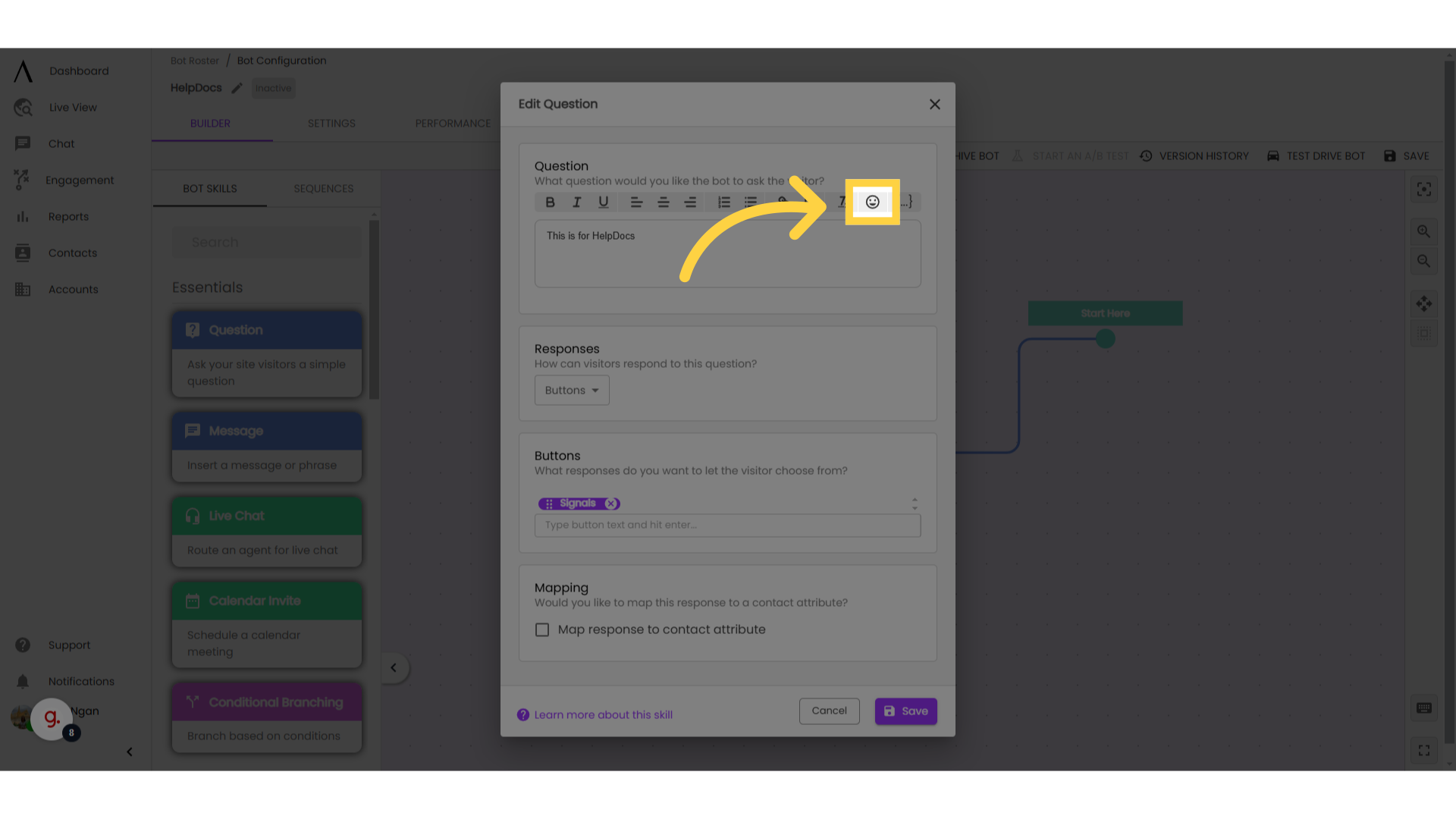Switch to the SEQUENCES tab
The image size is (1456, 819).
(x=323, y=189)
